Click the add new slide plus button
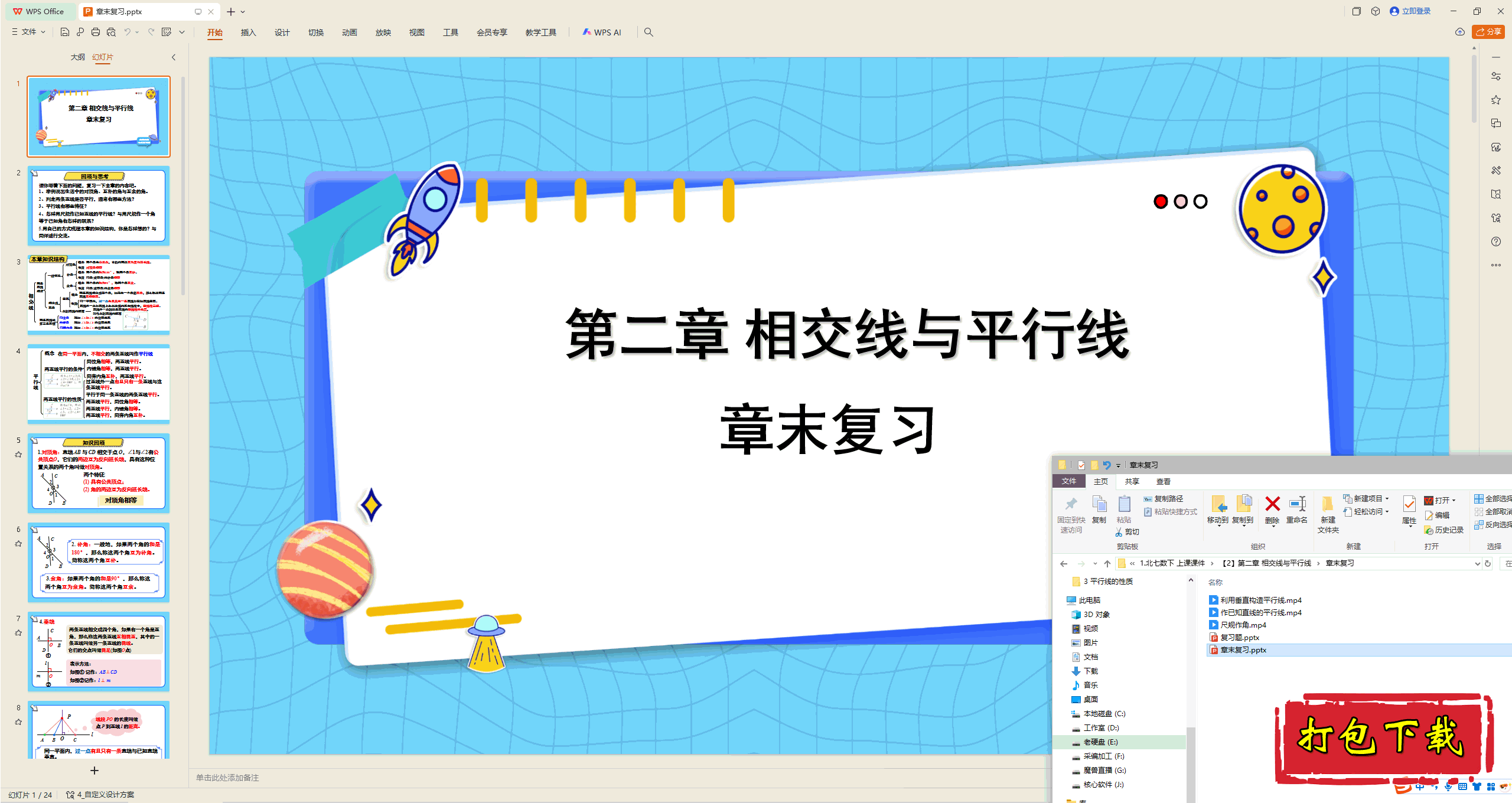Image resolution: width=1512 pixels, height=803 pixels. (x=94, y=771)
